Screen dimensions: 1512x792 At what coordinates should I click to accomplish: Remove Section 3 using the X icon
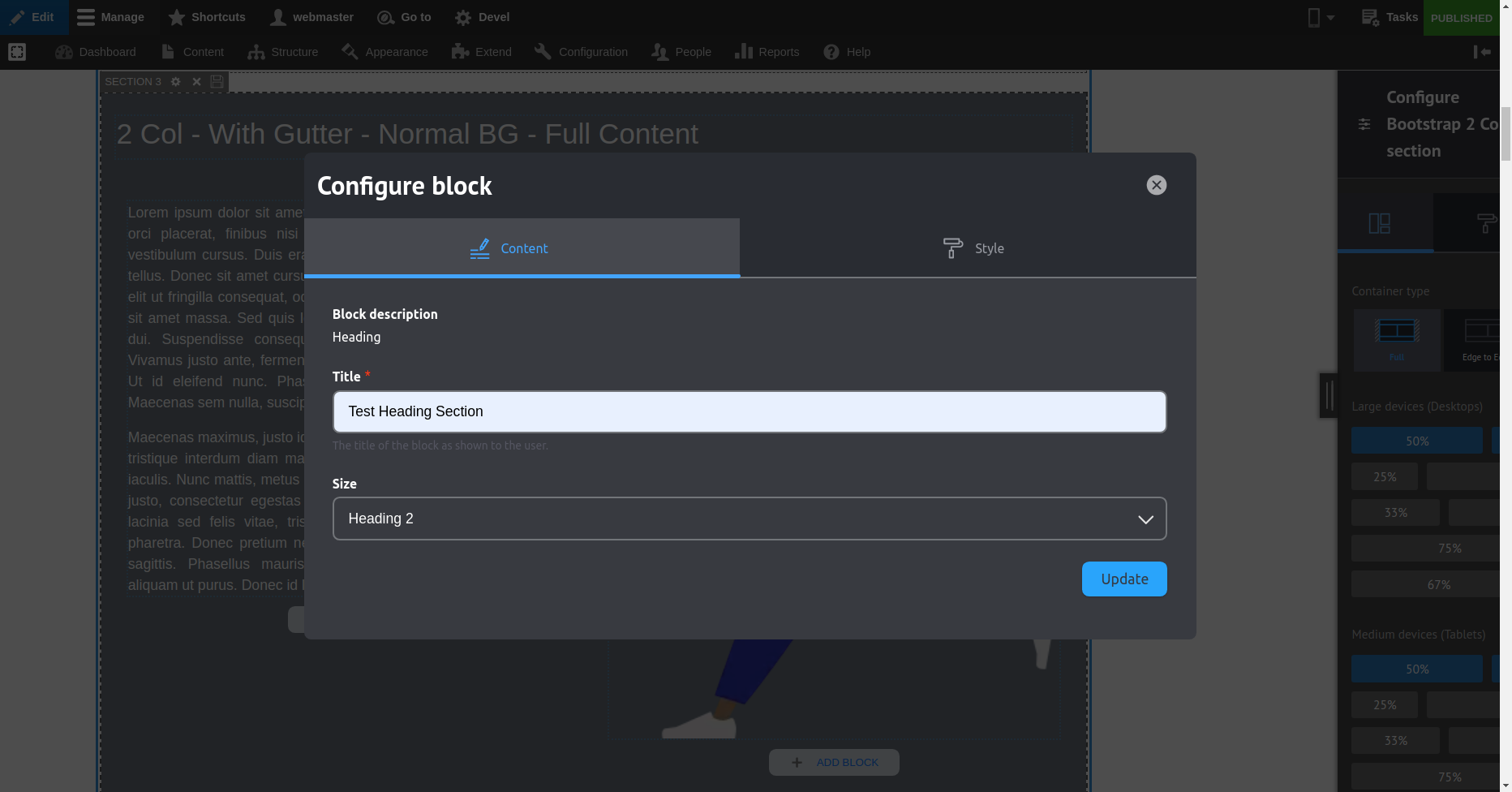pyautogui.click(x=195, y=81)
